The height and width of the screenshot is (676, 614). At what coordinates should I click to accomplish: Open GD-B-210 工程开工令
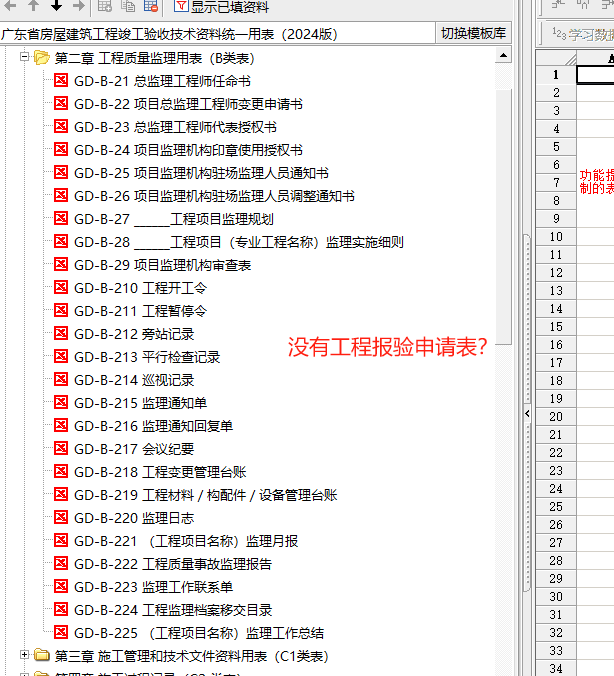click(140, 288)
